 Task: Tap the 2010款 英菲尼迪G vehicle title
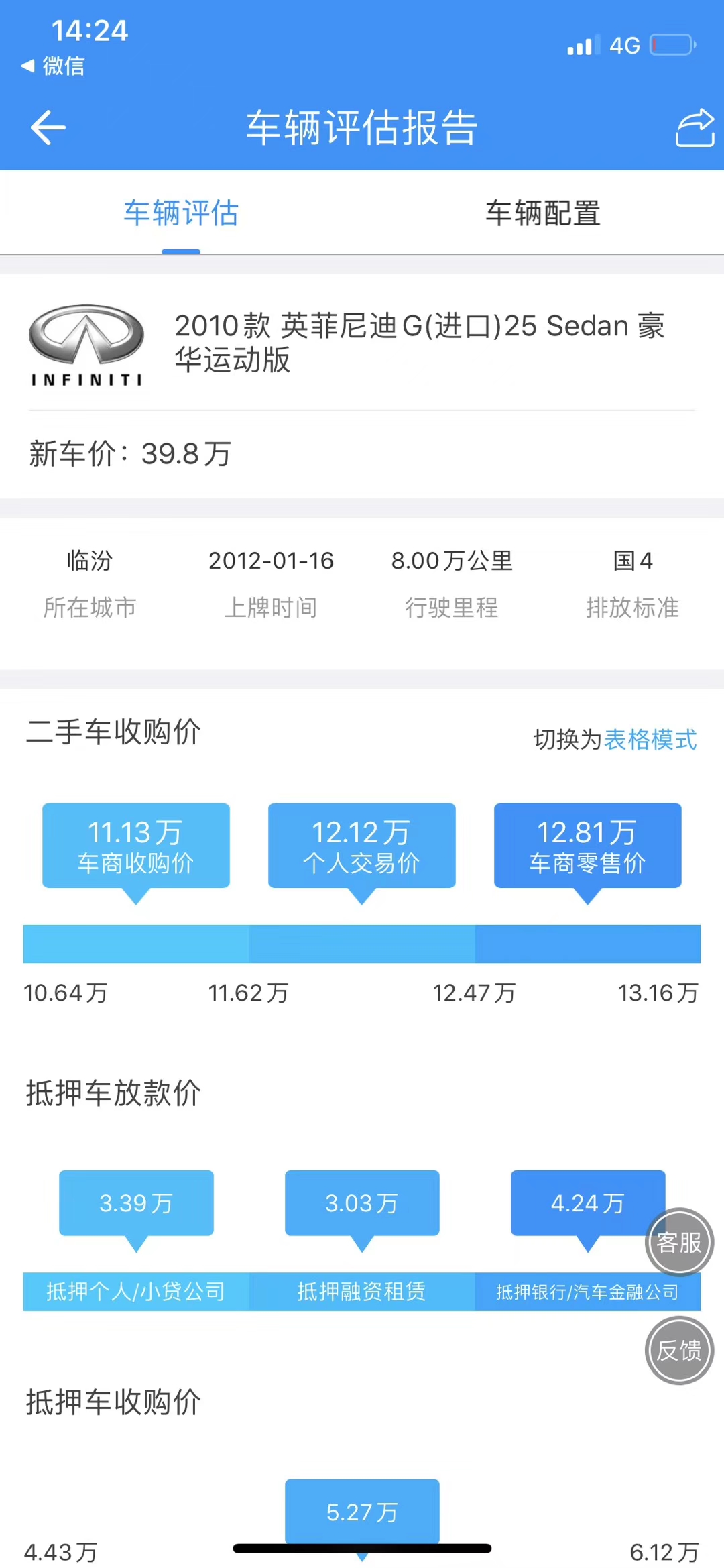(x=420, y=342)
